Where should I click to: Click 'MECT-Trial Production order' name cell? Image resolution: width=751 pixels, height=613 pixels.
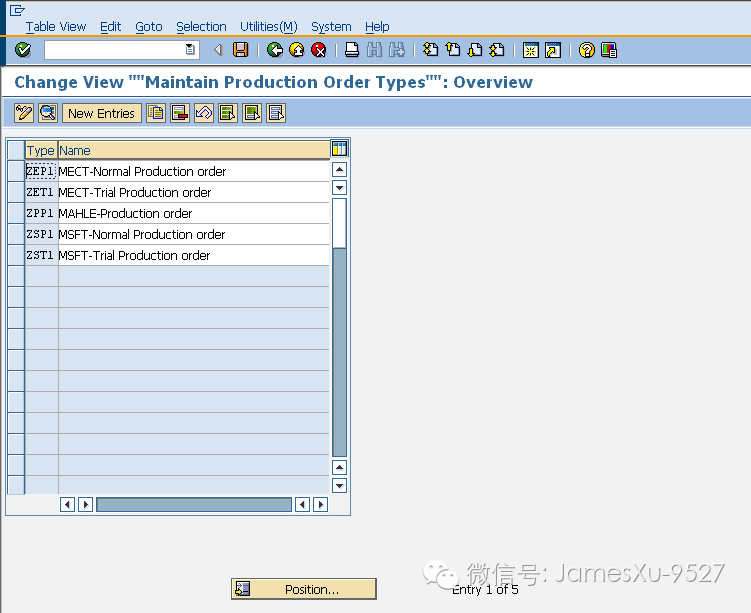point(193,192)
